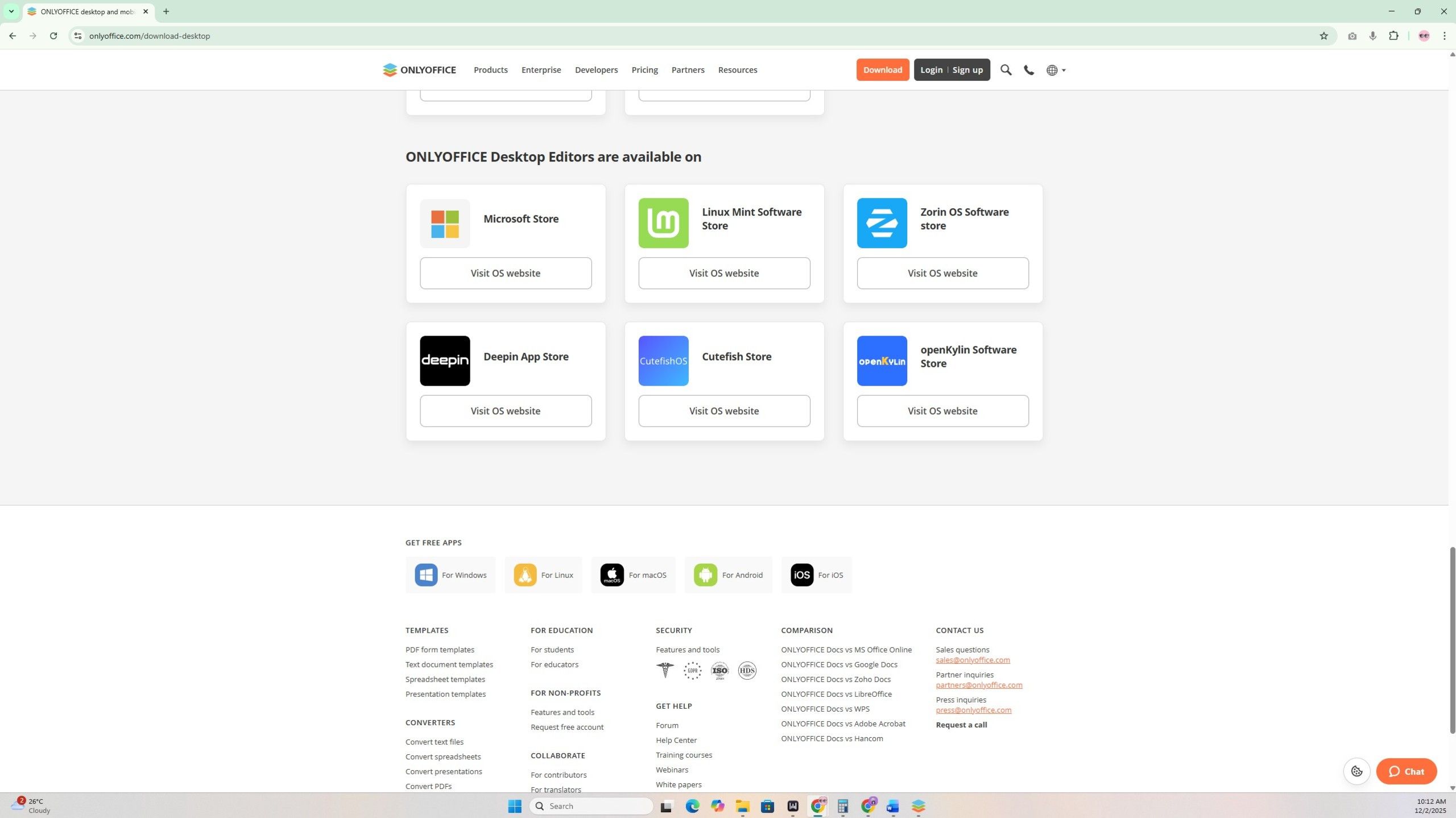Visit OS website for Cutefish Store

(723, 411)
